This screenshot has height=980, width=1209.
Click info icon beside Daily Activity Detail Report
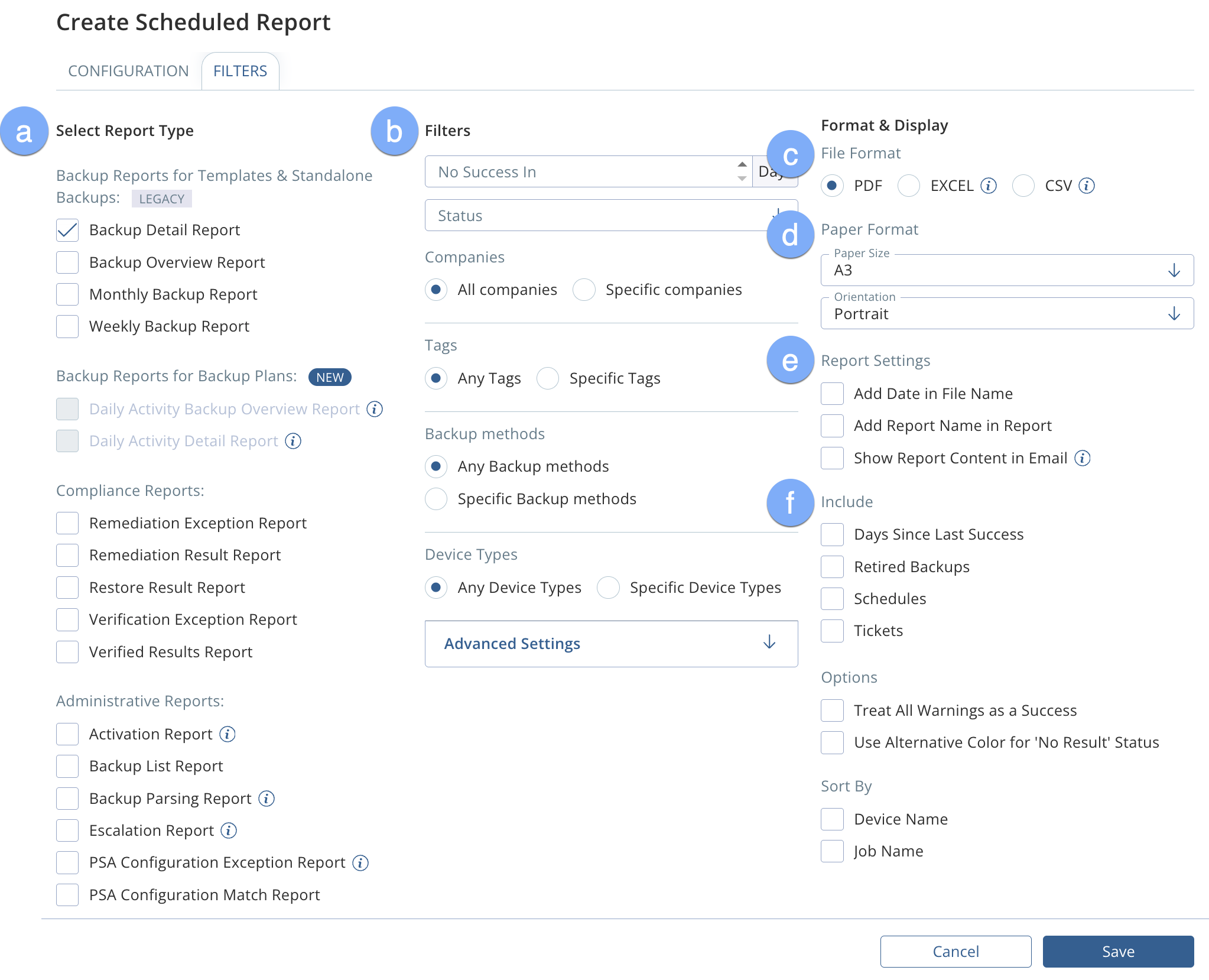coord(293,441)
